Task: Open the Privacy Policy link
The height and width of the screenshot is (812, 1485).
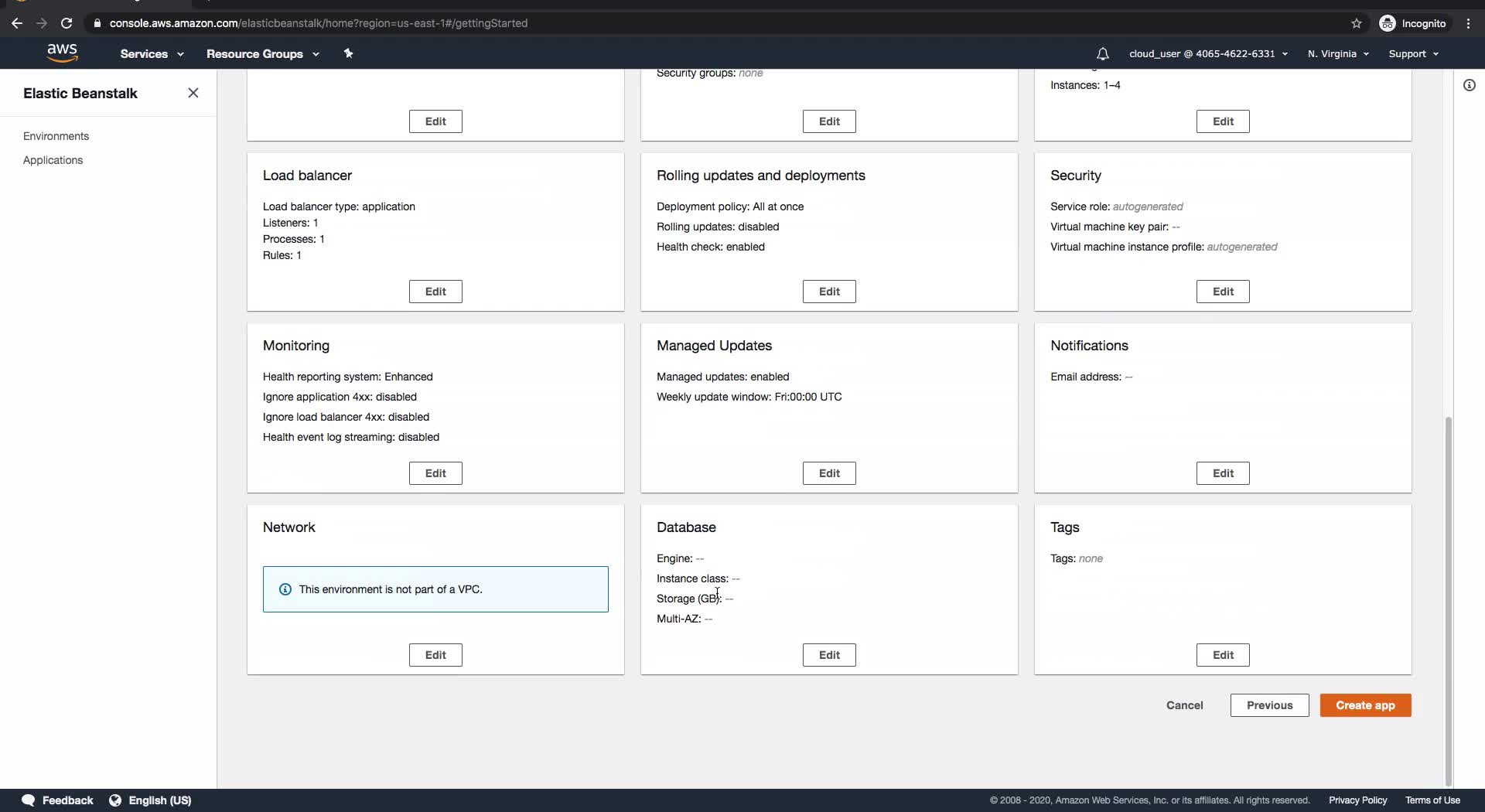Action: tap(1357, 800)
